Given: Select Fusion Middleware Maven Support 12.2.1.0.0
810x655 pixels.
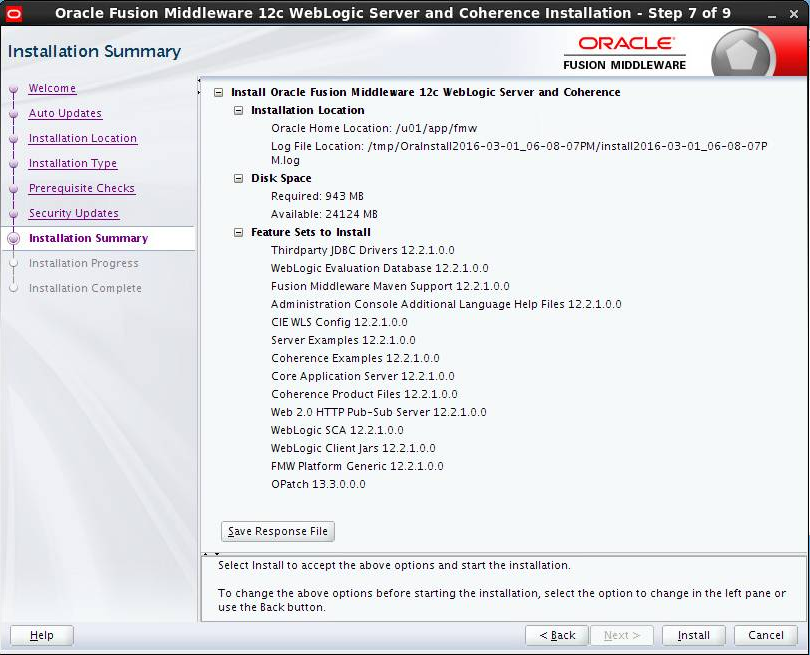Looking at the screenshot, I should (x=390, y=286).
